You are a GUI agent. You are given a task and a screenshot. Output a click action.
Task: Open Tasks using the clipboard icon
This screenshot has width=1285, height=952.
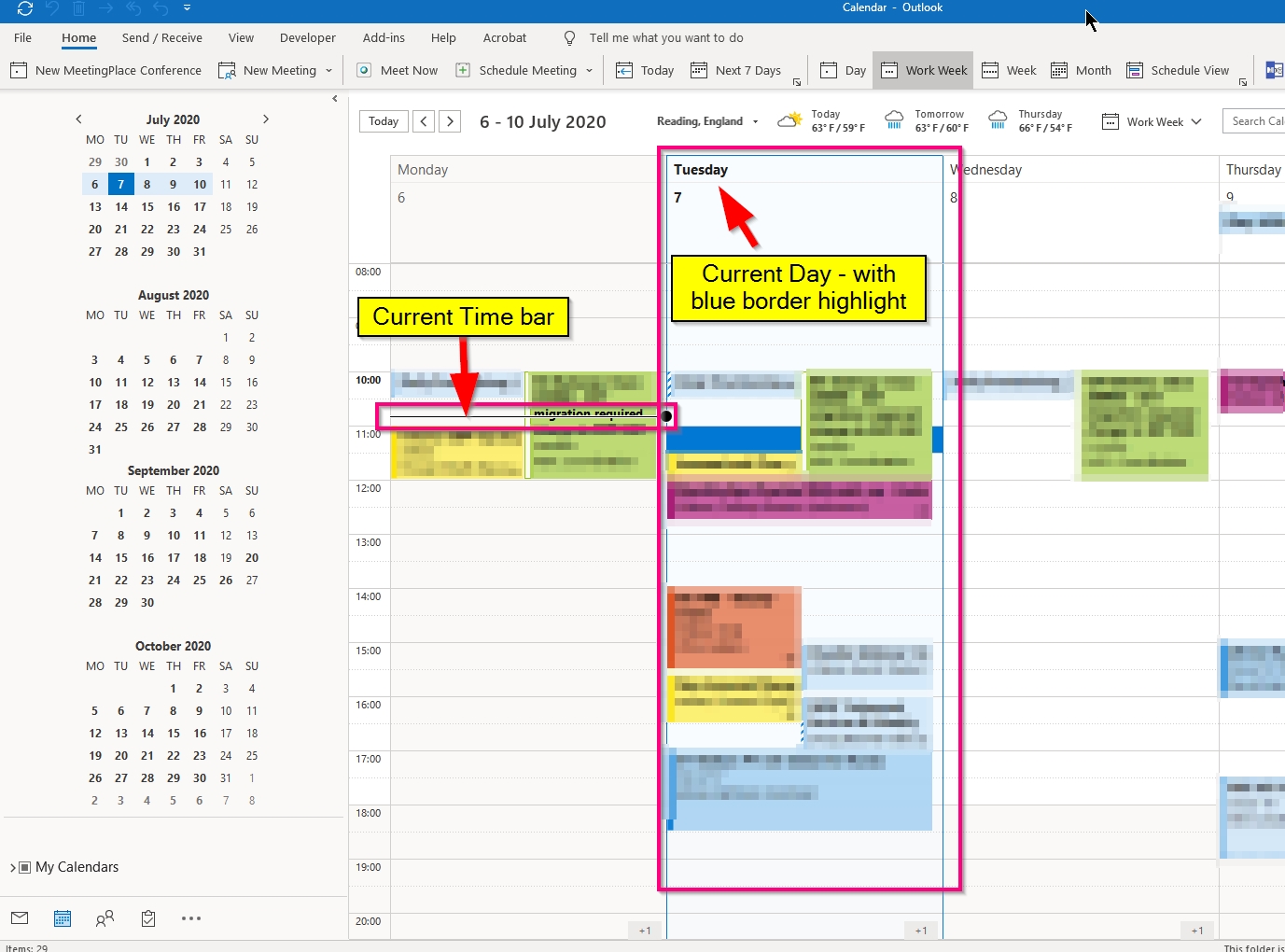148,918
